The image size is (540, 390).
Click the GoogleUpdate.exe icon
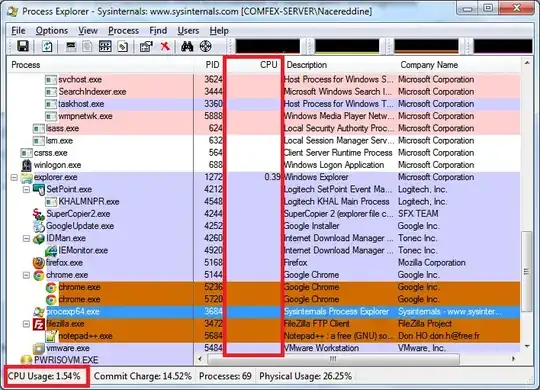click(x=39, y=226)
